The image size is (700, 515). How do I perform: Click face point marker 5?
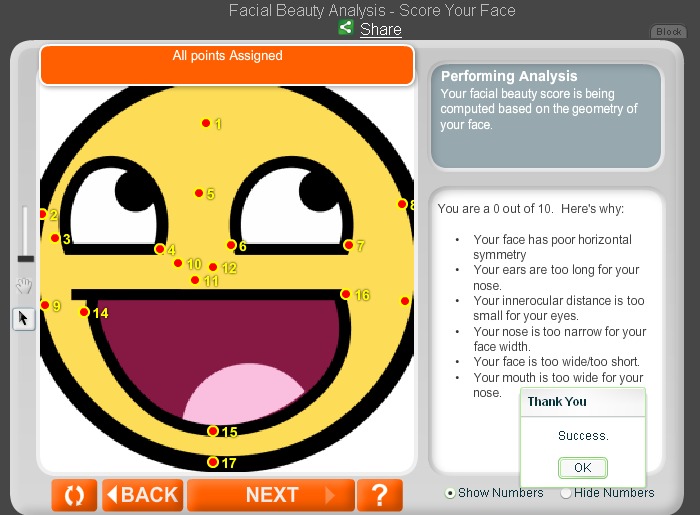click(x=199, y=193)
